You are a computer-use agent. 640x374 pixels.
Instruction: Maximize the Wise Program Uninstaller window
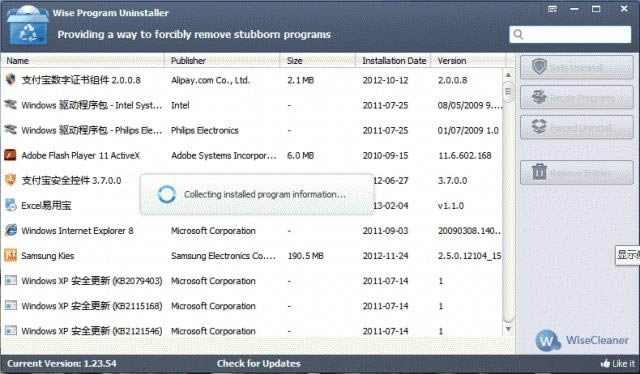click(x=596, y=9)
